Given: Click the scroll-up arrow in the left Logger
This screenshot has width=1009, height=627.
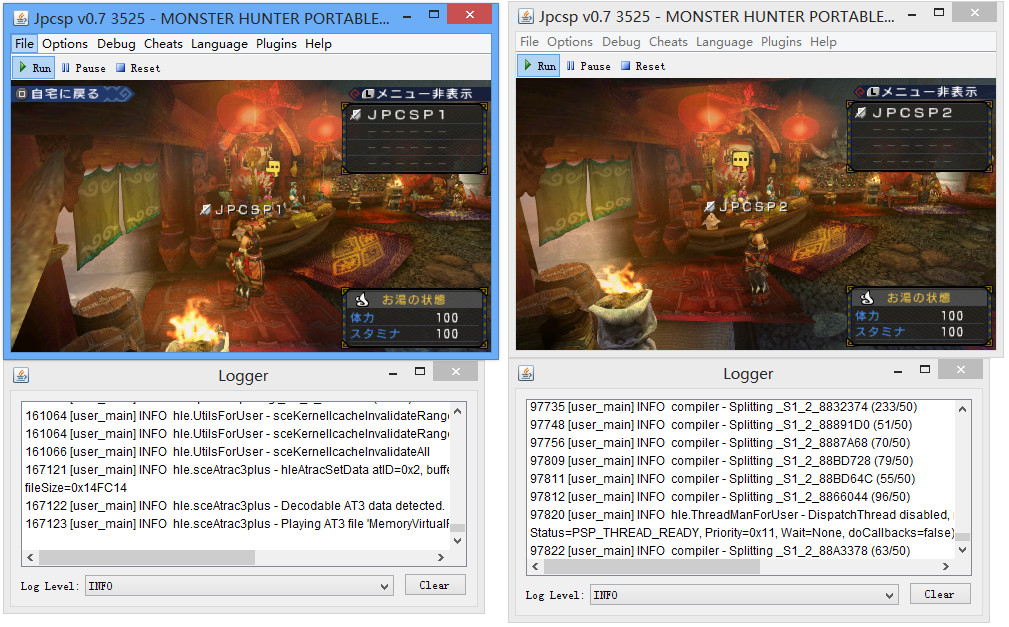Looking at the screenshot, I should coord(458,411).
